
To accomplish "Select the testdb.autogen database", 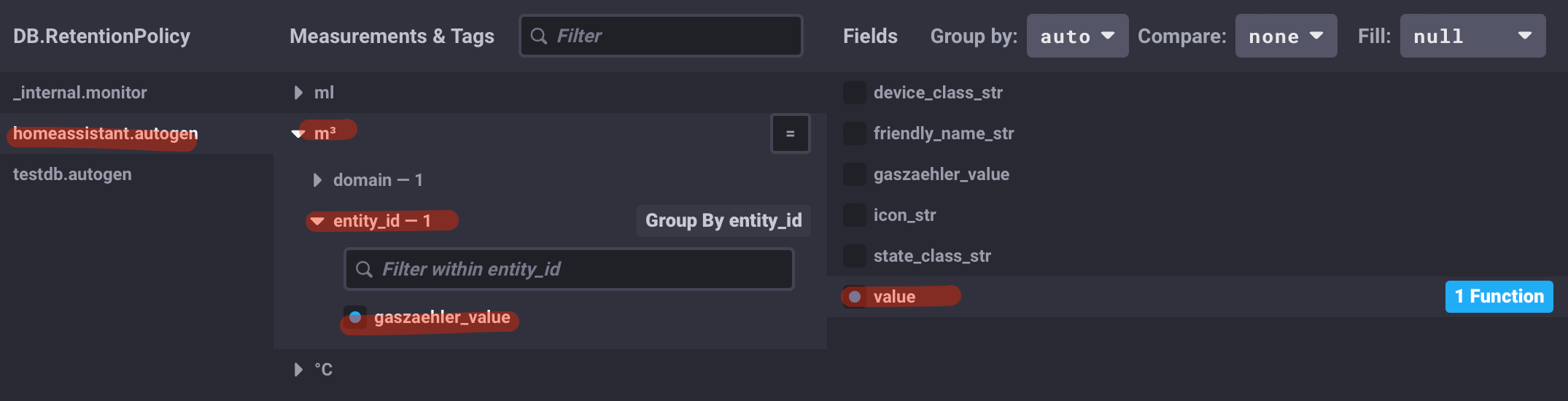I will click(x=72, y=174).
